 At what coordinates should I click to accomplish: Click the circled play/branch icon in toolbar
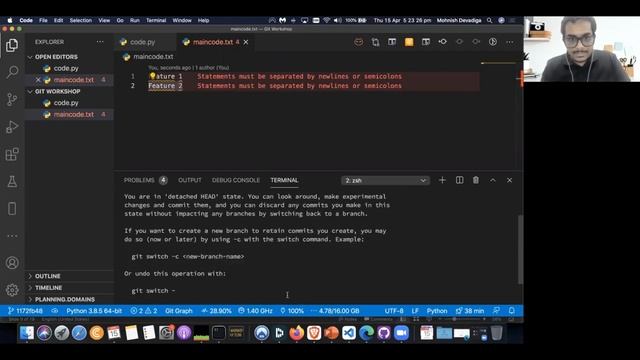(x=493, y=42)
